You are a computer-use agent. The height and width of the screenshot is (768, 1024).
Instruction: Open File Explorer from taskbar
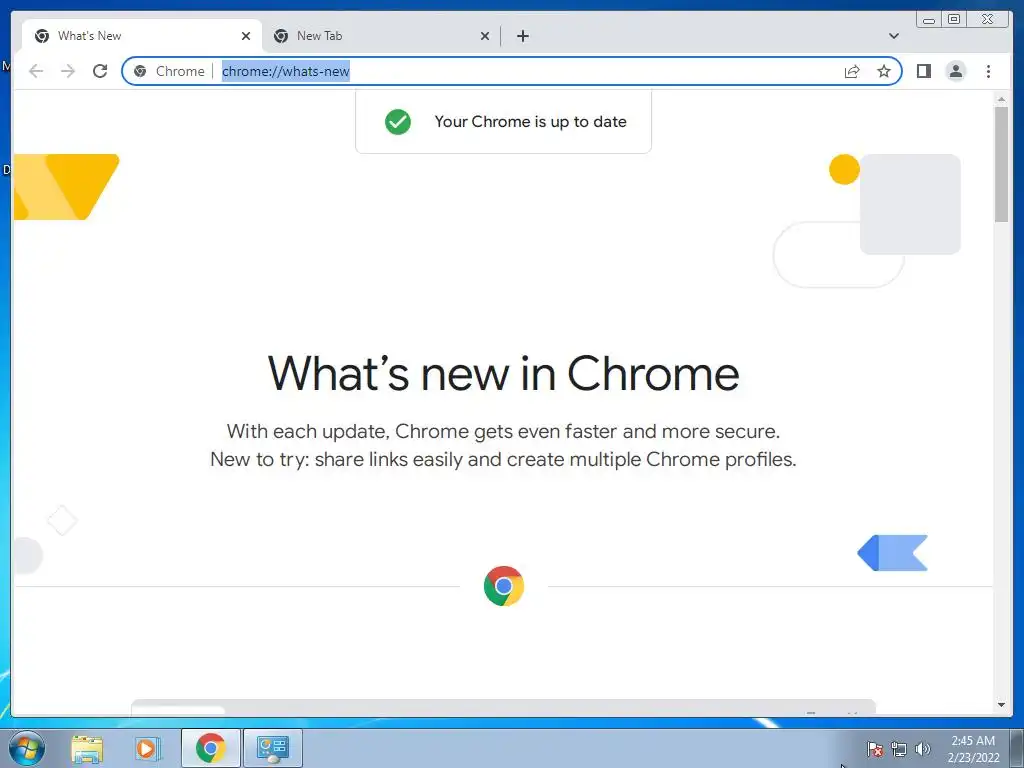point(87,748)
